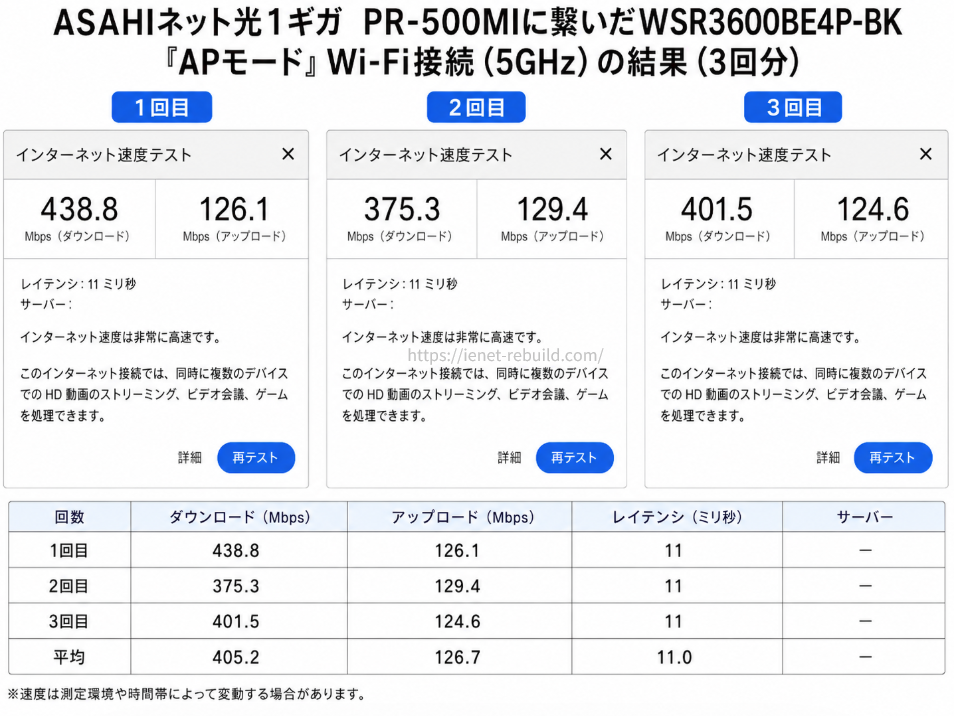Click the ダウンロード (Mbps) table header
The image size is (954, 716).
[239, 517]
